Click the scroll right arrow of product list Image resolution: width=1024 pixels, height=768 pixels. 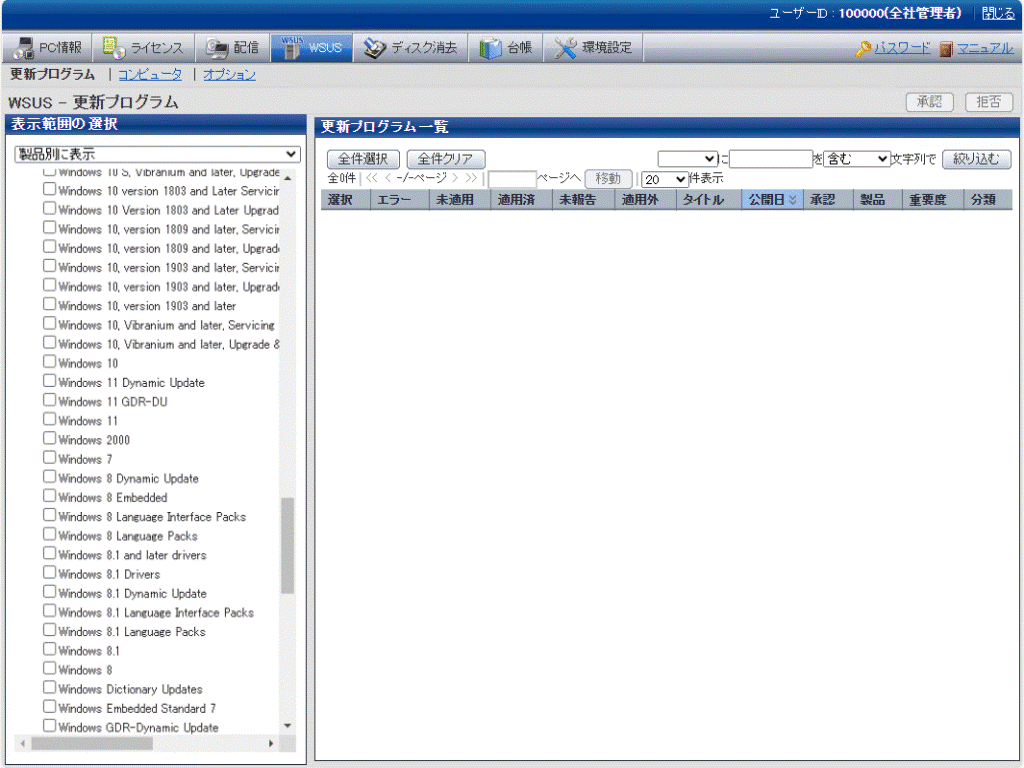[271, 743]
